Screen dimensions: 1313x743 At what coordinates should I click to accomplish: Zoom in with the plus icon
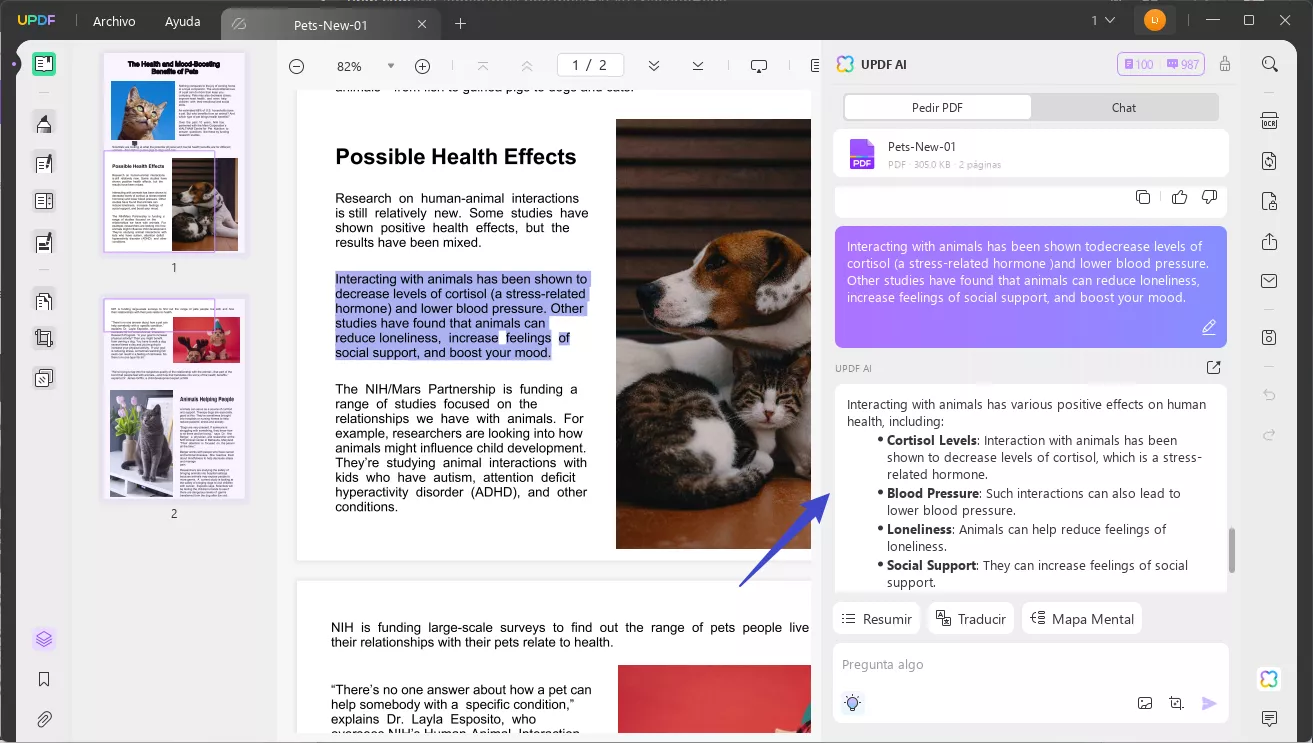[423, 66]
